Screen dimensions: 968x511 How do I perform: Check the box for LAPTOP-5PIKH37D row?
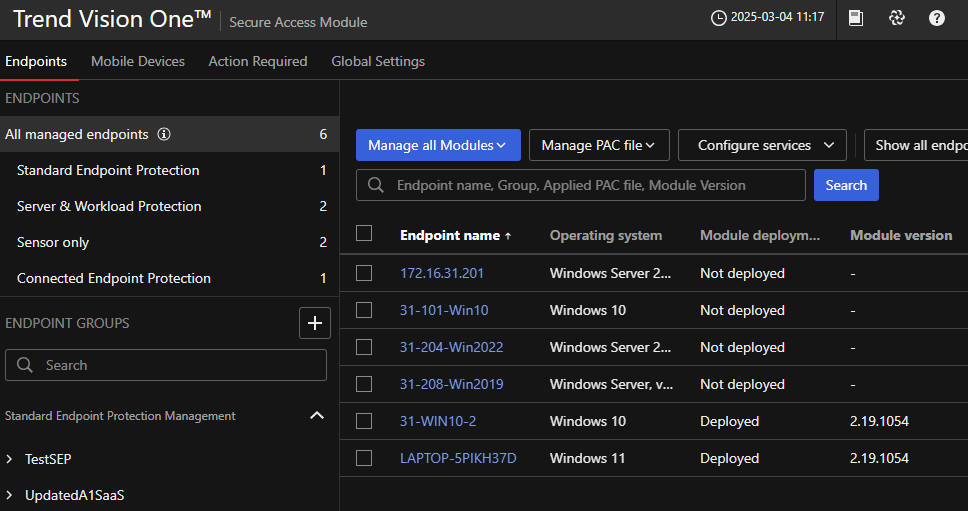[x=364, y=458]
